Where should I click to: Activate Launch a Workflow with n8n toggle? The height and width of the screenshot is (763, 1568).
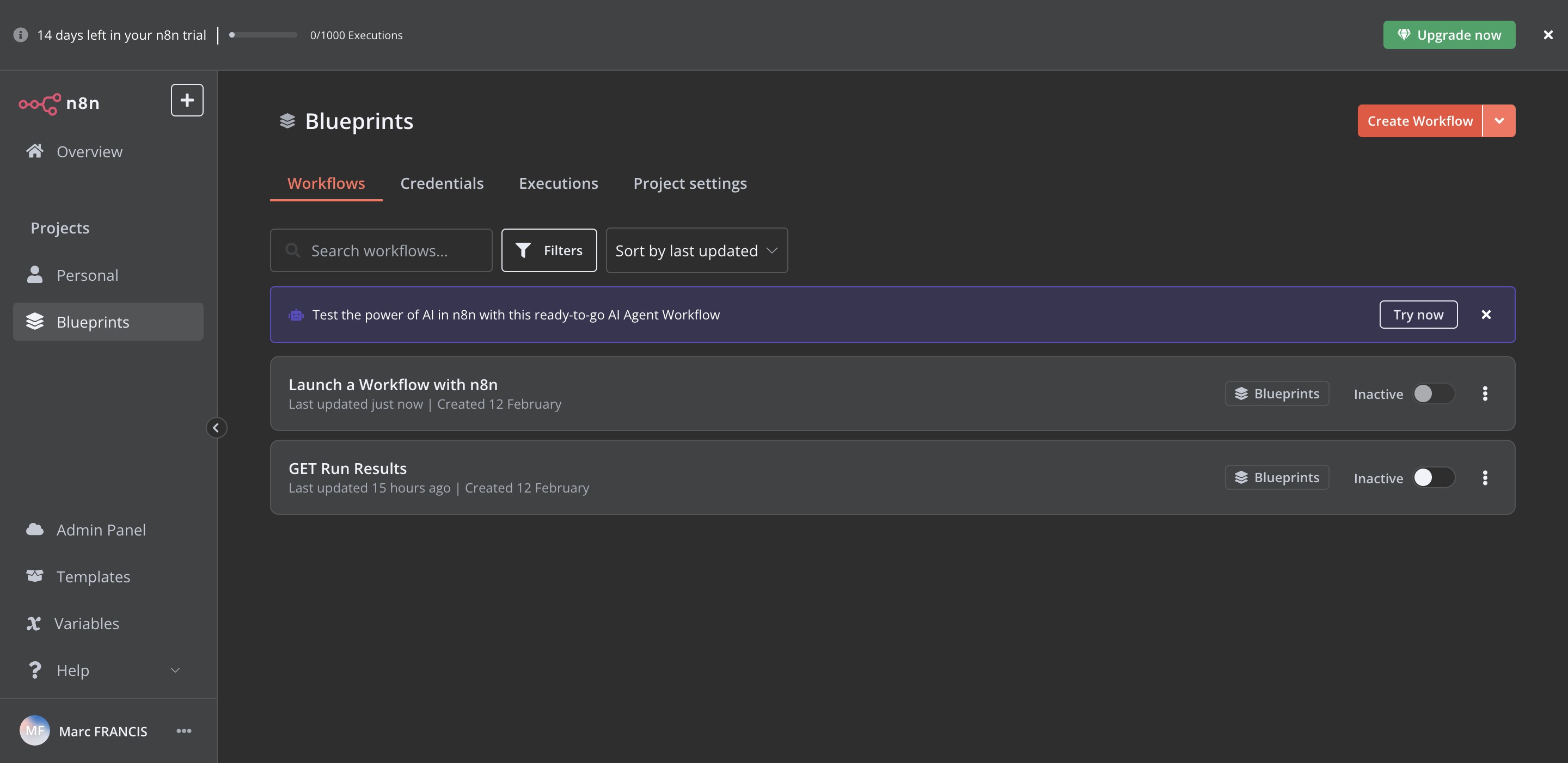tap(1434, 393)
